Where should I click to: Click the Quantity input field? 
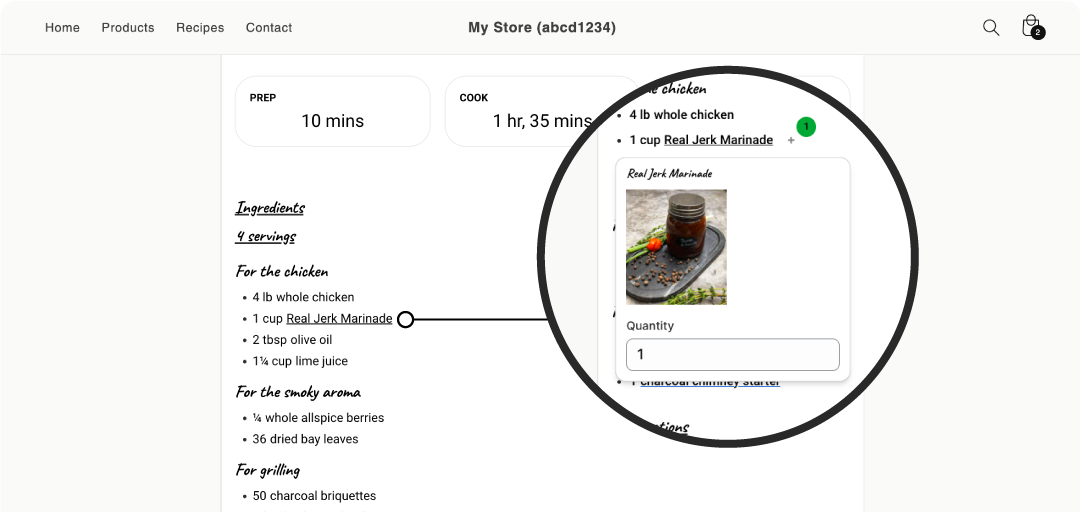733,354
